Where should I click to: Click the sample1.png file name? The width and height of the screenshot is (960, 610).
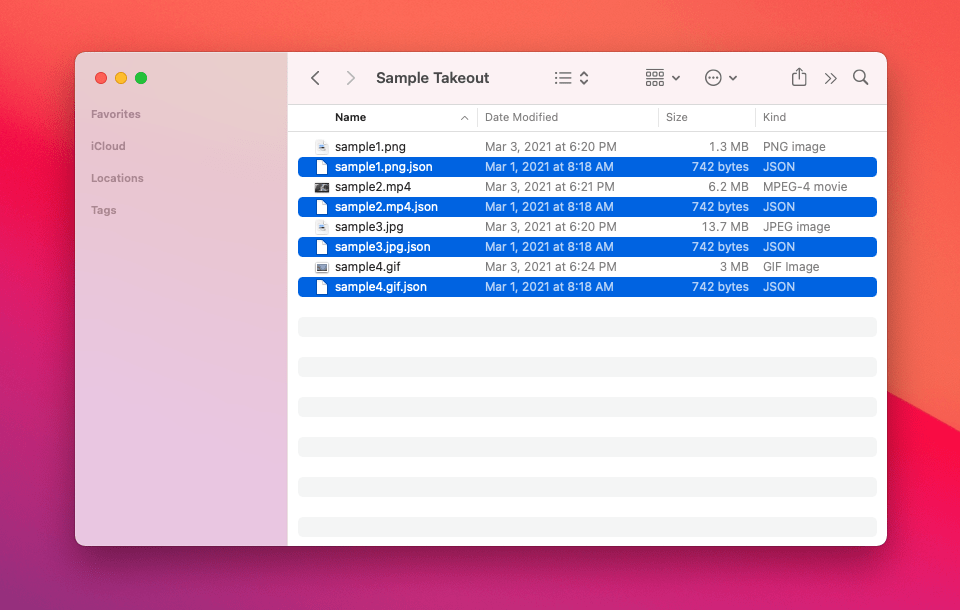370,146
